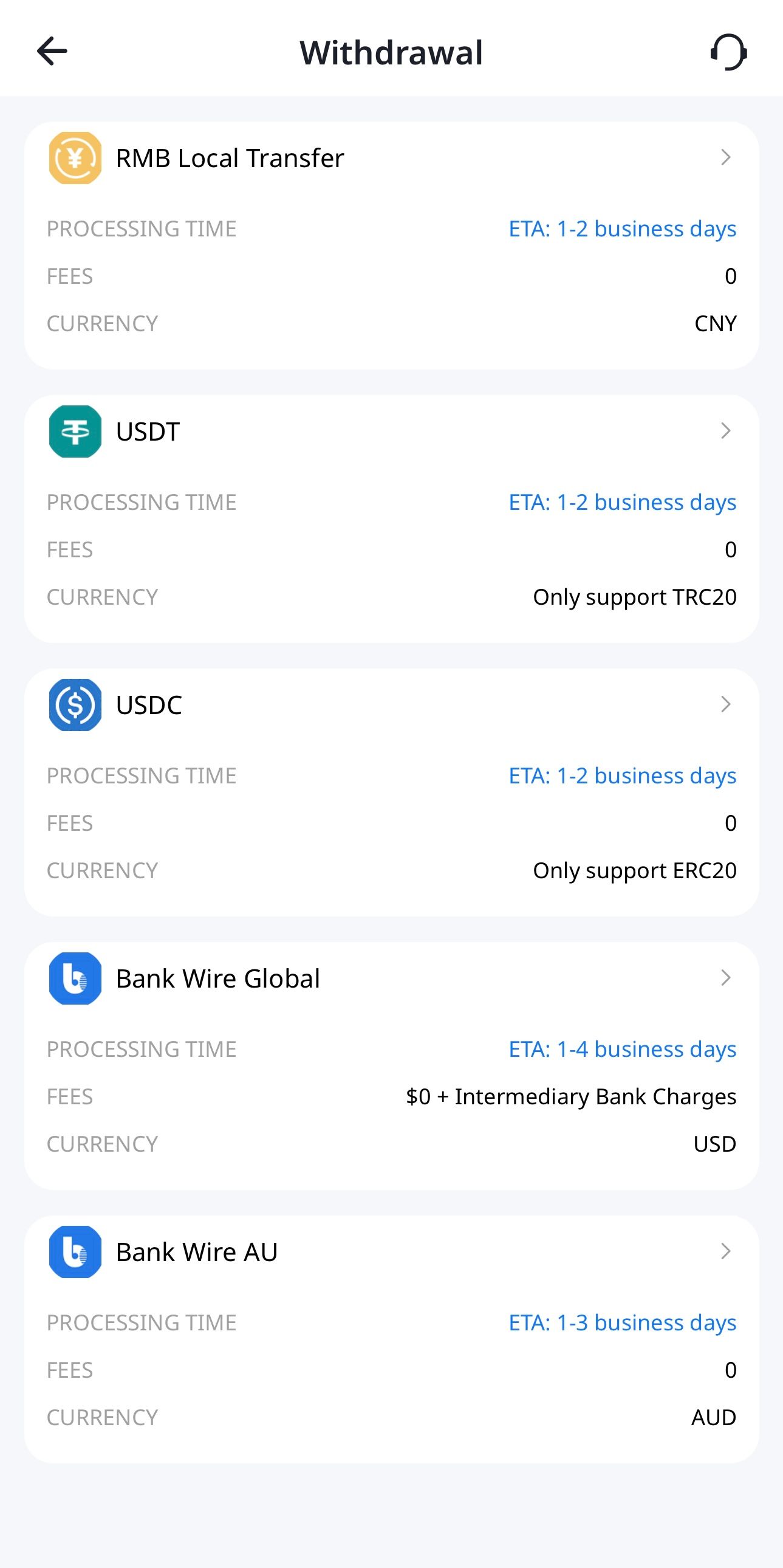Tap 'Only support TRC20' text

point(634,597)
